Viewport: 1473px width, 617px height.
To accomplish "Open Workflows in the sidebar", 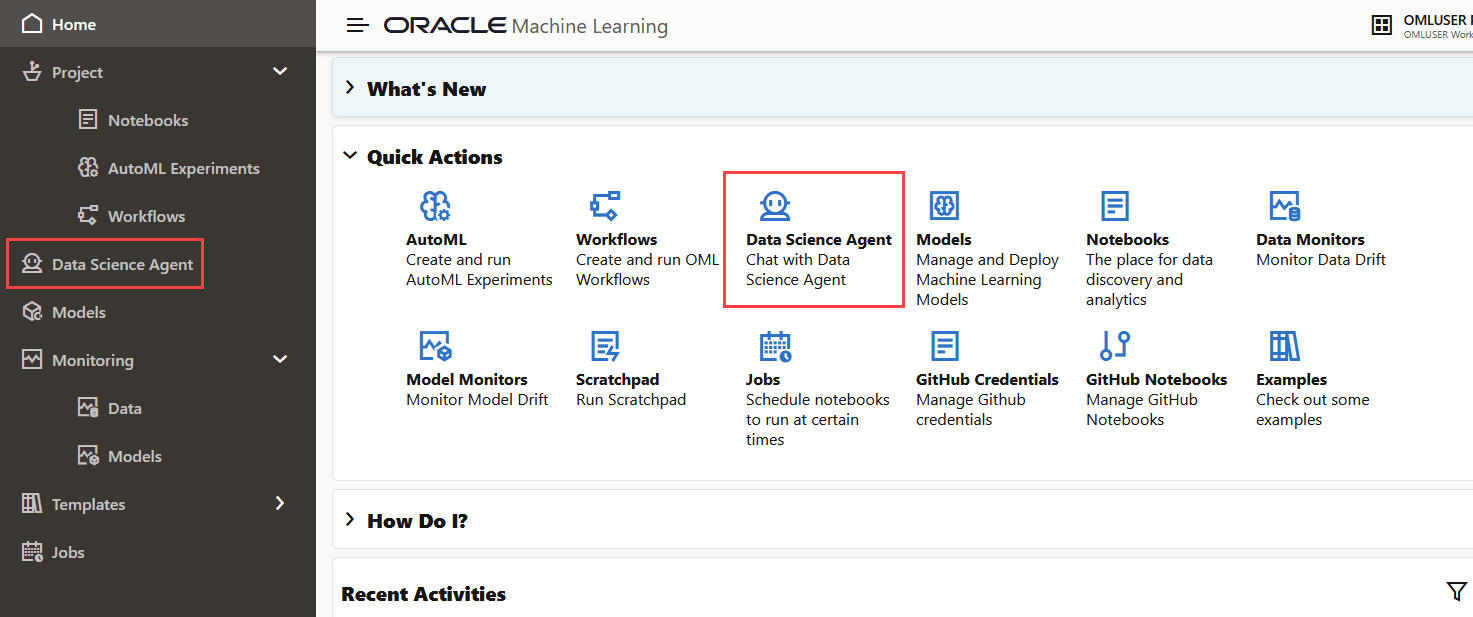I will pos(147,216).
